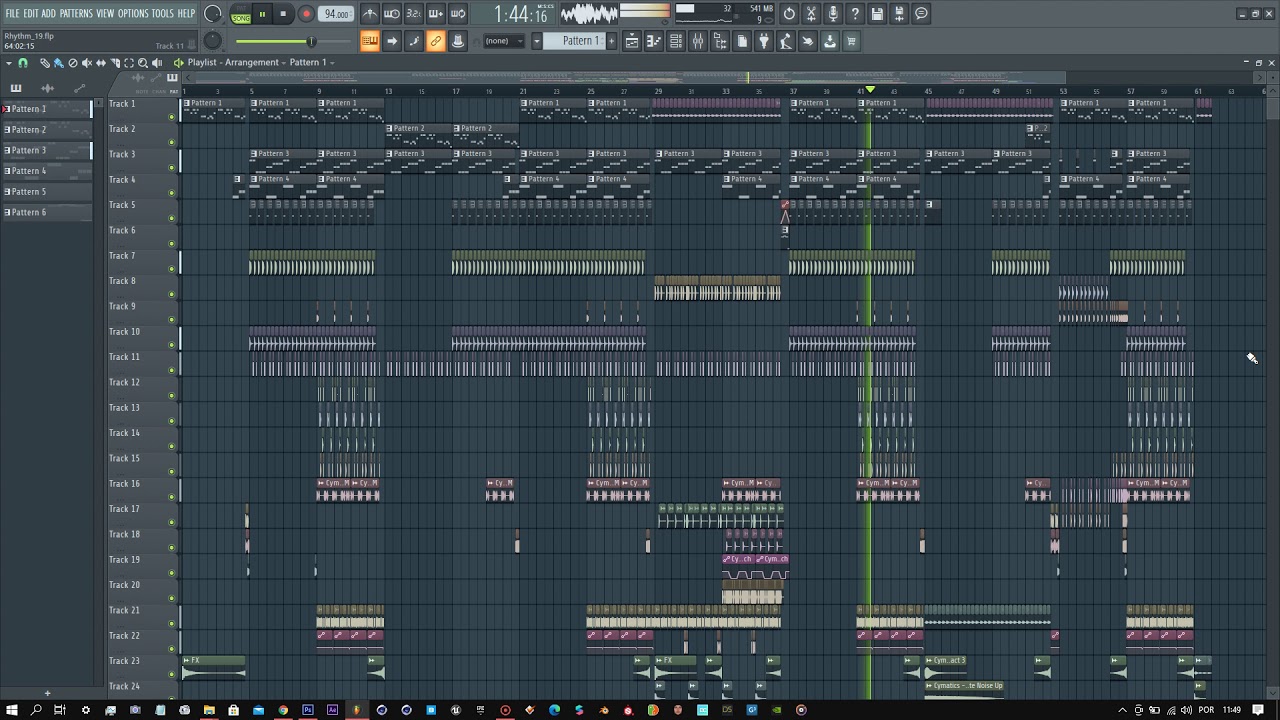Screen dimensions: 1280x720
Task: Open the TOOLS menu
Action: (162, 13)
